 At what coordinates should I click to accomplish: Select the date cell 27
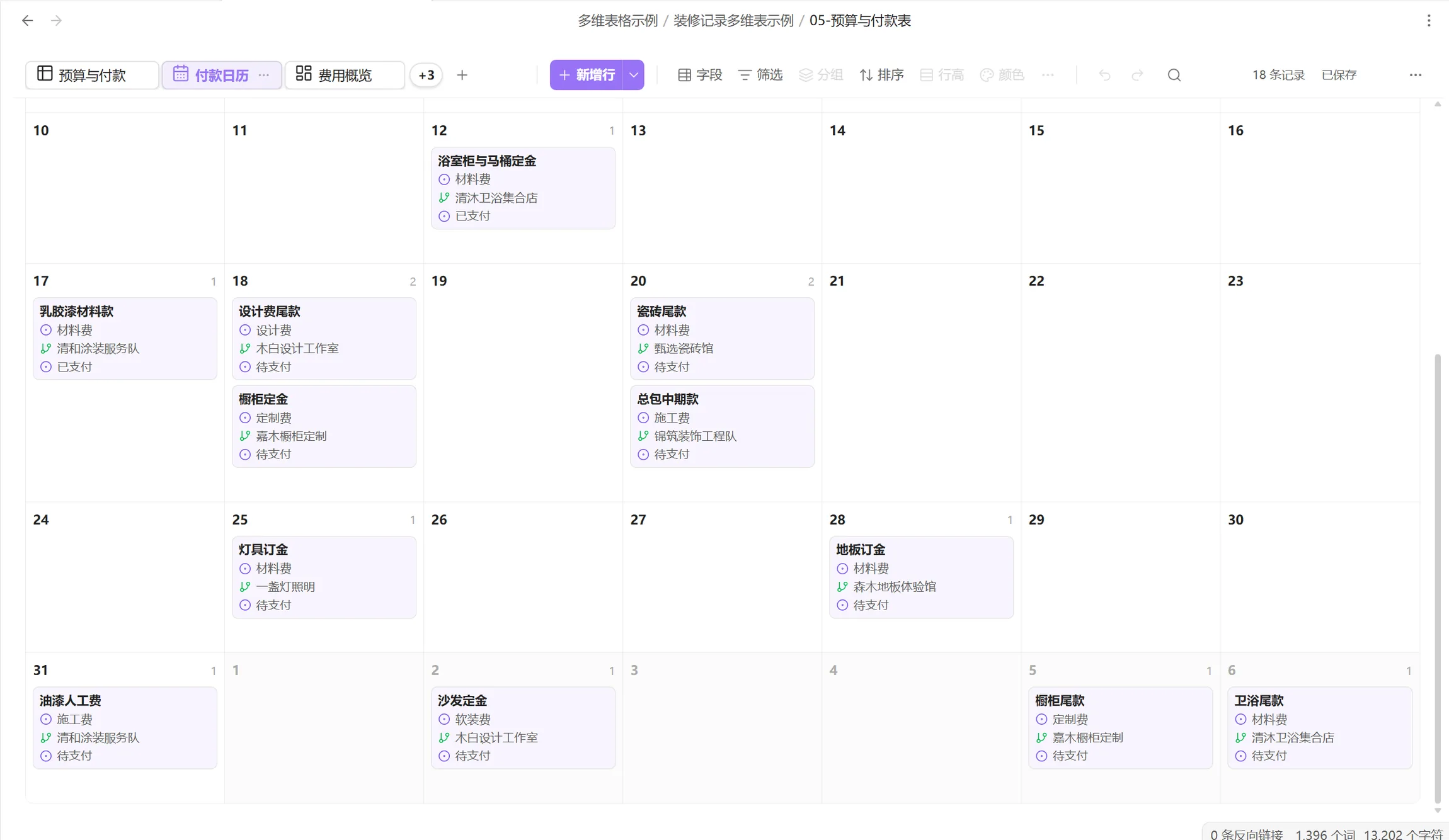[x=722, y=577]
